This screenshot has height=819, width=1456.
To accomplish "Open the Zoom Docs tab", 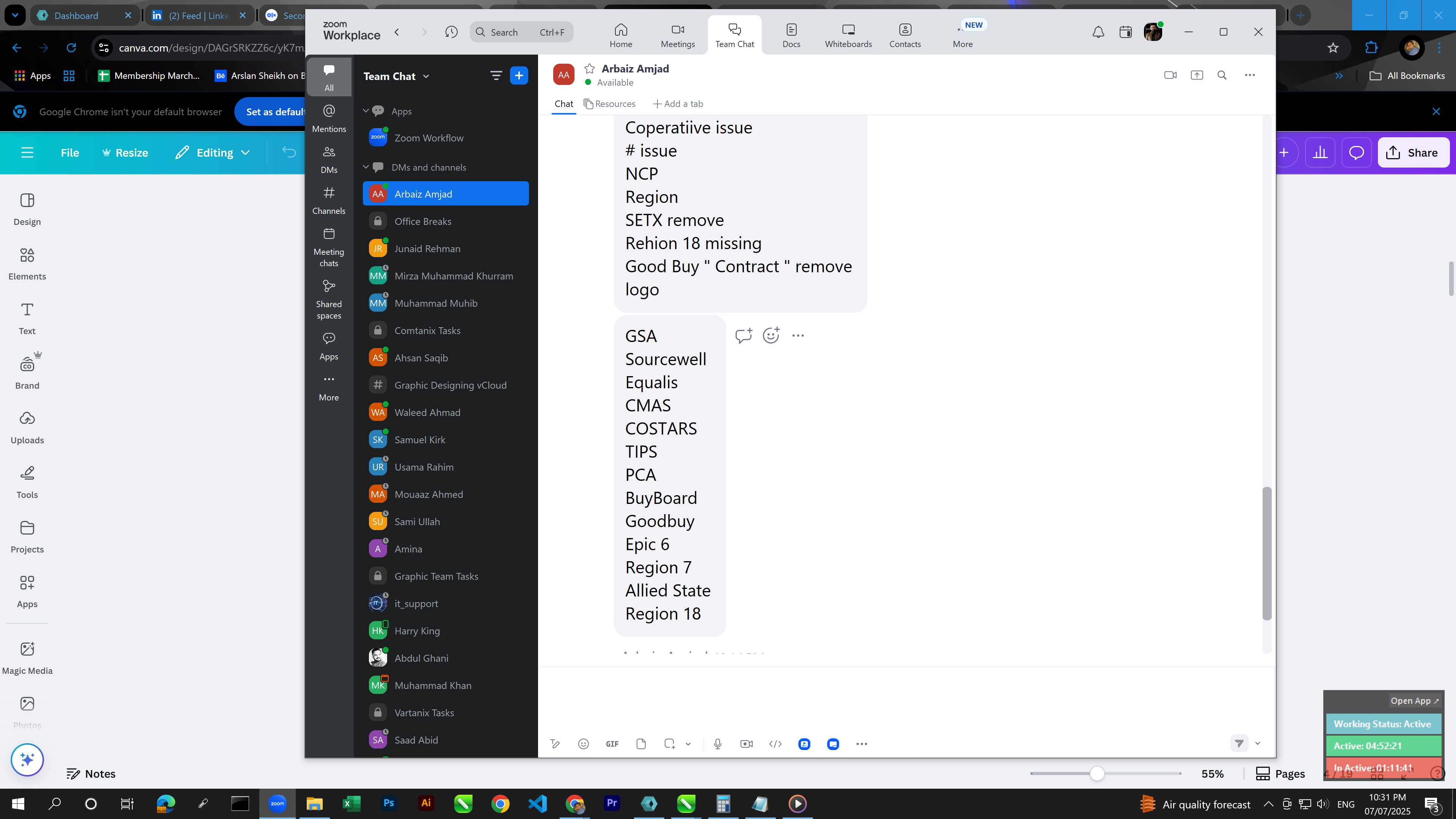I will [791, 35].
